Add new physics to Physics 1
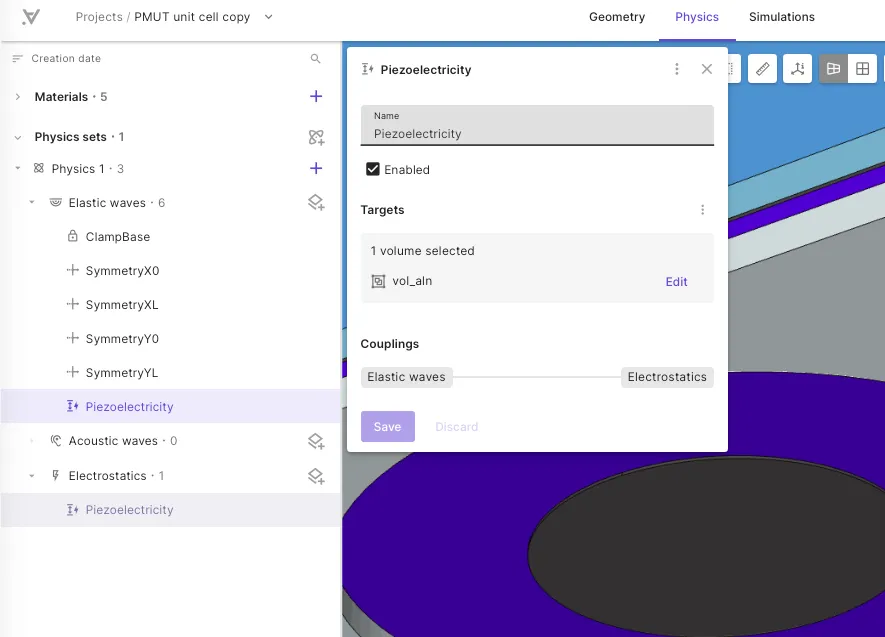 [316, 168]
